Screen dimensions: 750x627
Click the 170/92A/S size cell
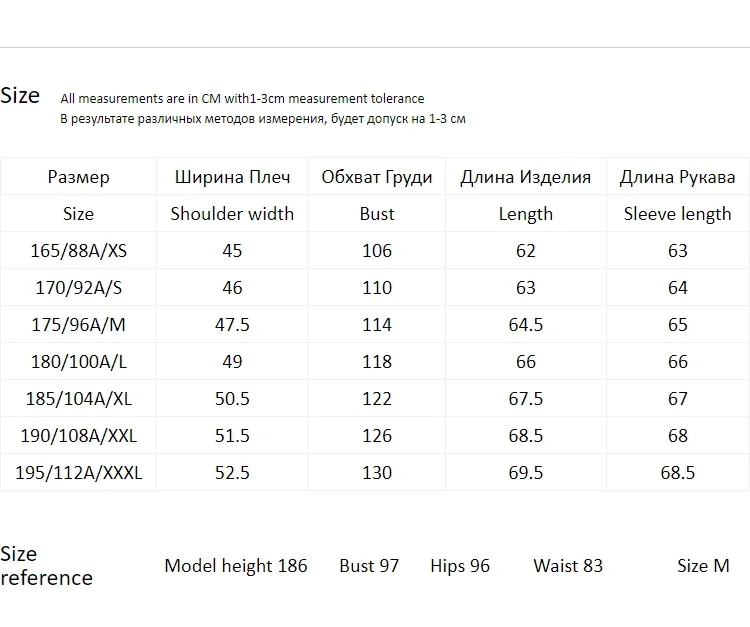[78, 288]
